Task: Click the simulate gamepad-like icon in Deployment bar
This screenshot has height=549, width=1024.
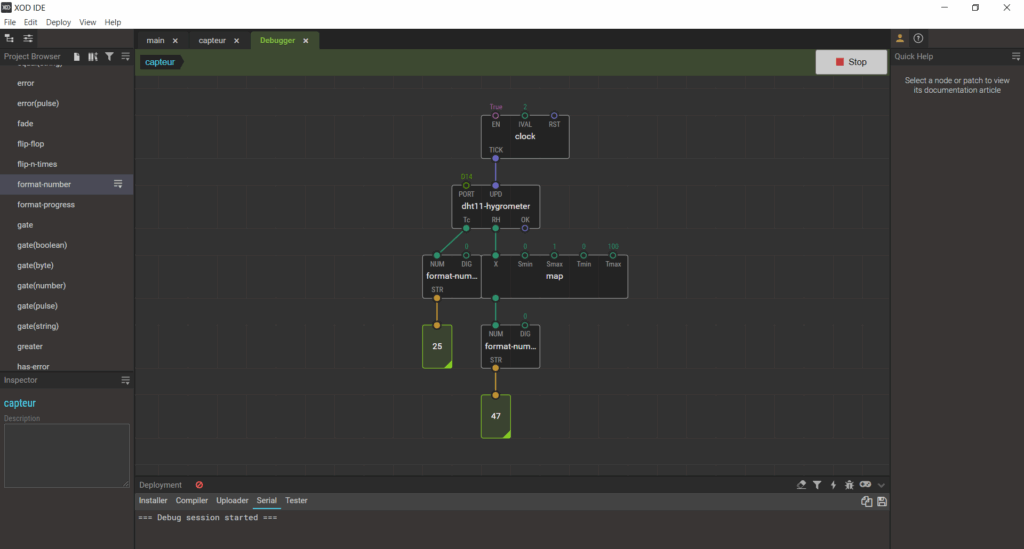Action: click(865, 484)
